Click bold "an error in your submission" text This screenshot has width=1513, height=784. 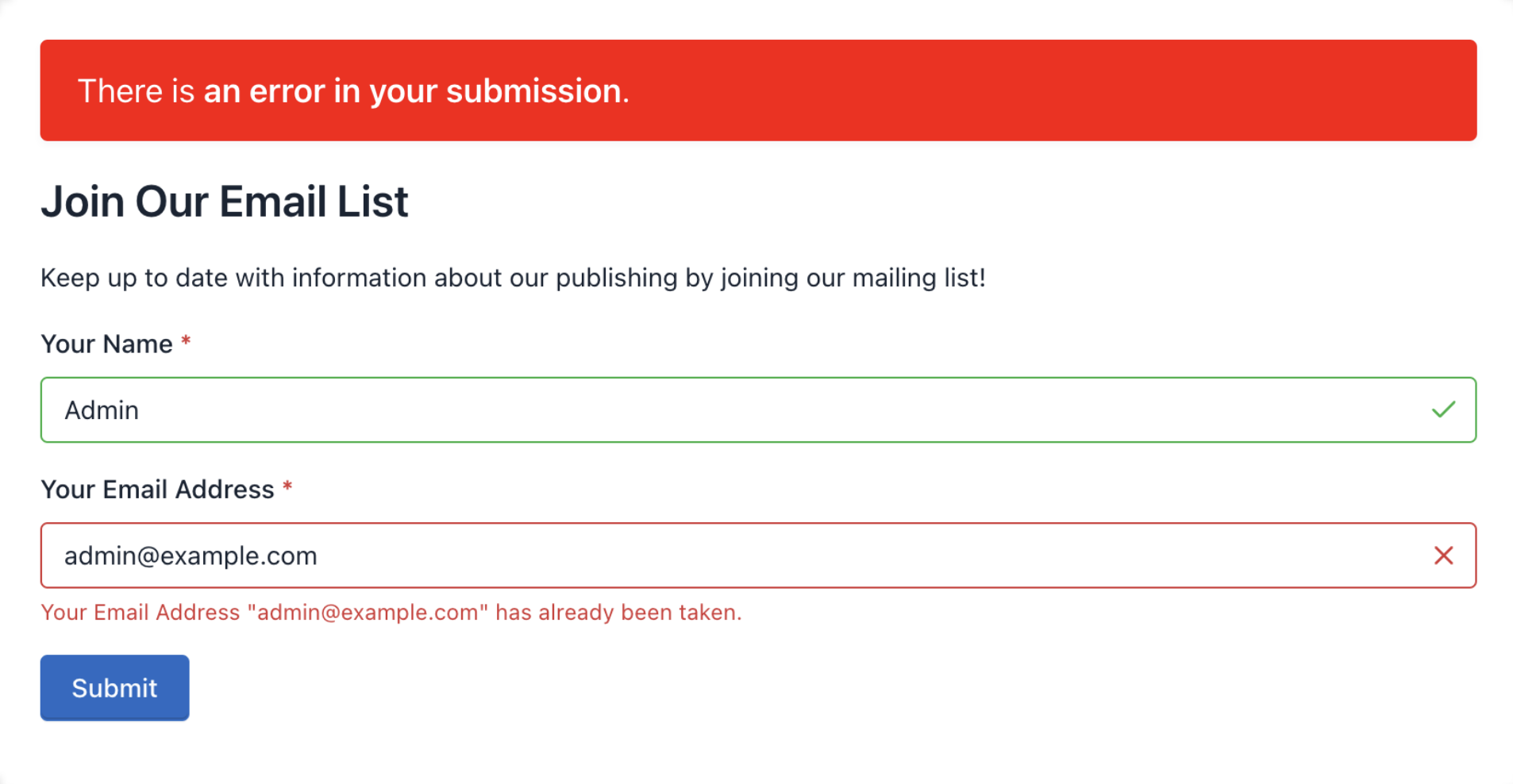tap(413, 91)
